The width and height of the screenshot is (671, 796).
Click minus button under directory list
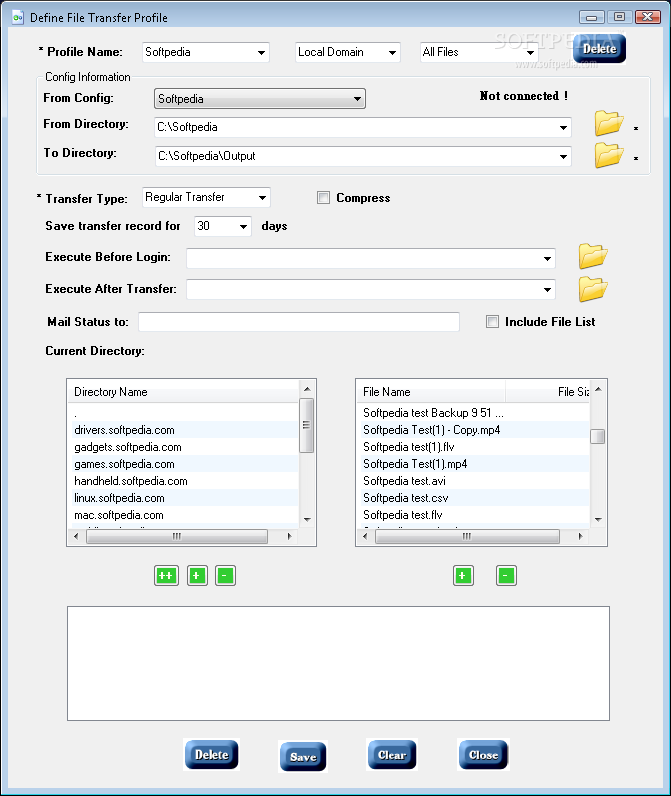225,576
